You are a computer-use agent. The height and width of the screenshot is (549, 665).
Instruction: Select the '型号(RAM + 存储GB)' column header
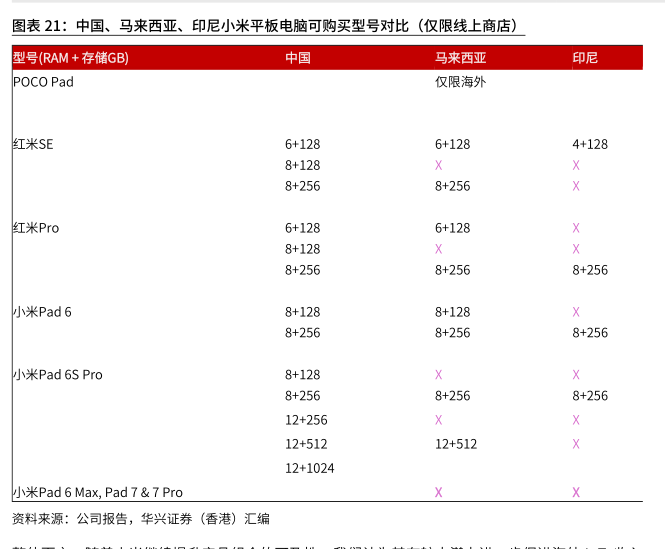click(70, 58)
